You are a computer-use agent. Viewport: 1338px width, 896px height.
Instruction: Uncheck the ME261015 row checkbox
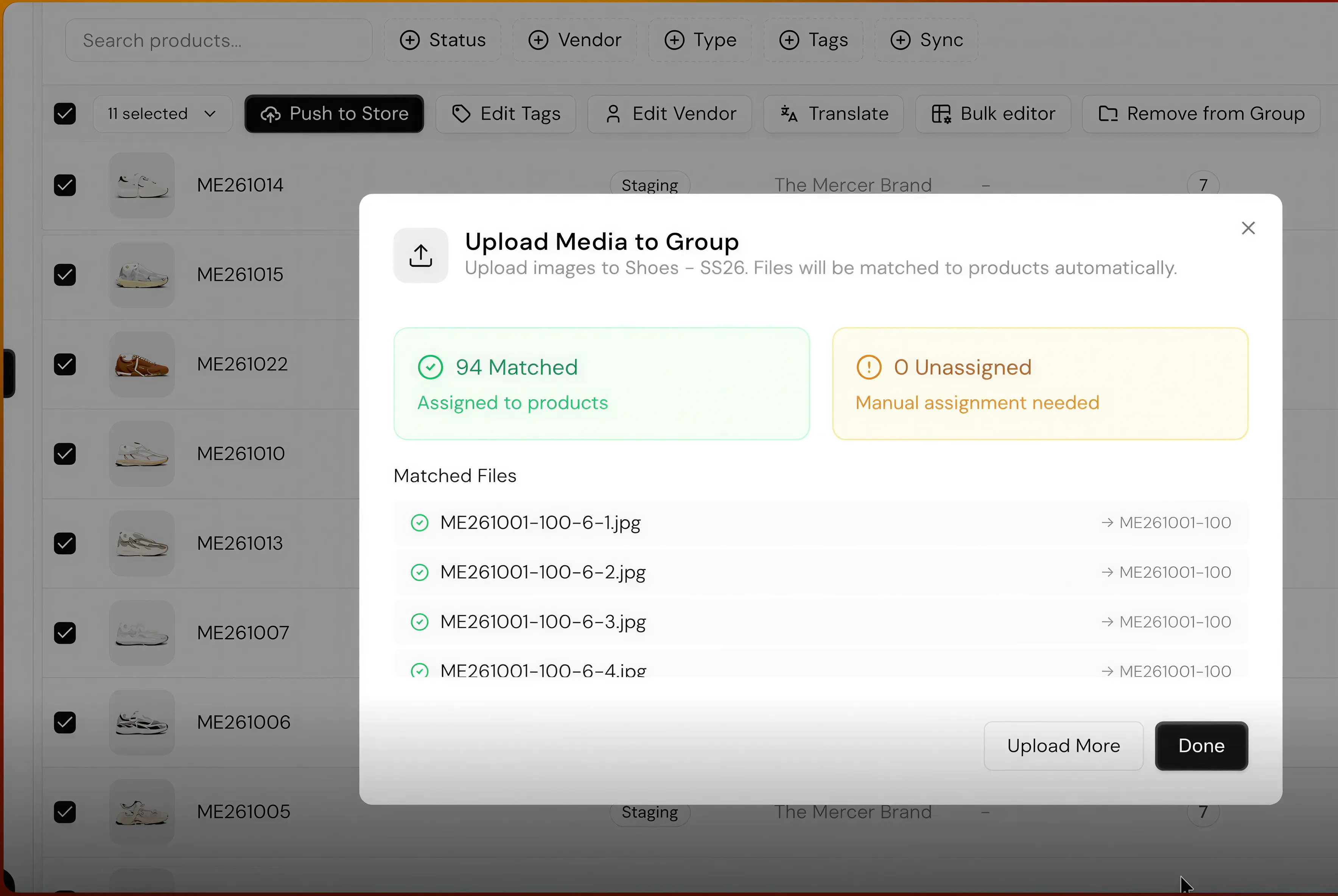coord(65,275)
